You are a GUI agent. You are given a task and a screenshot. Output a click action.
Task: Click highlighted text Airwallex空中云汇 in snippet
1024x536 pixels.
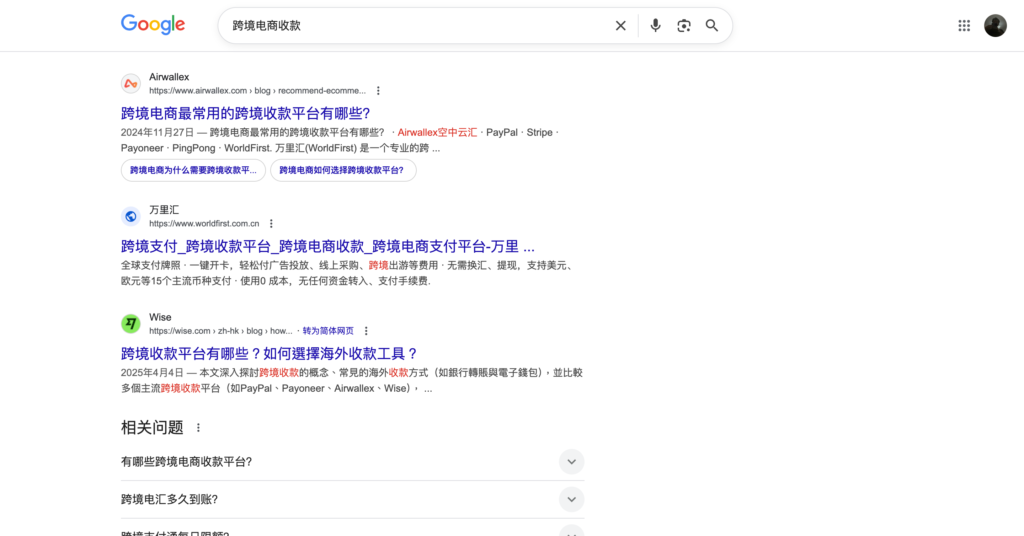(x=438, y=133)
